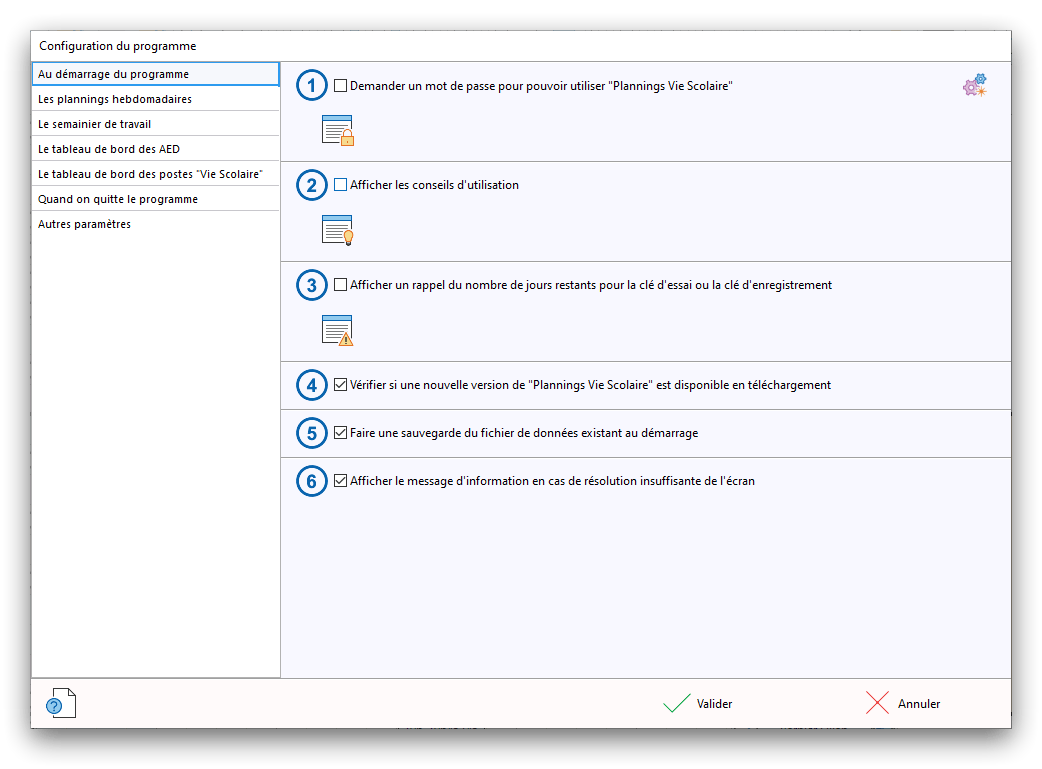Go to 'Le tableau de bord des AED'

click(108, 149)
